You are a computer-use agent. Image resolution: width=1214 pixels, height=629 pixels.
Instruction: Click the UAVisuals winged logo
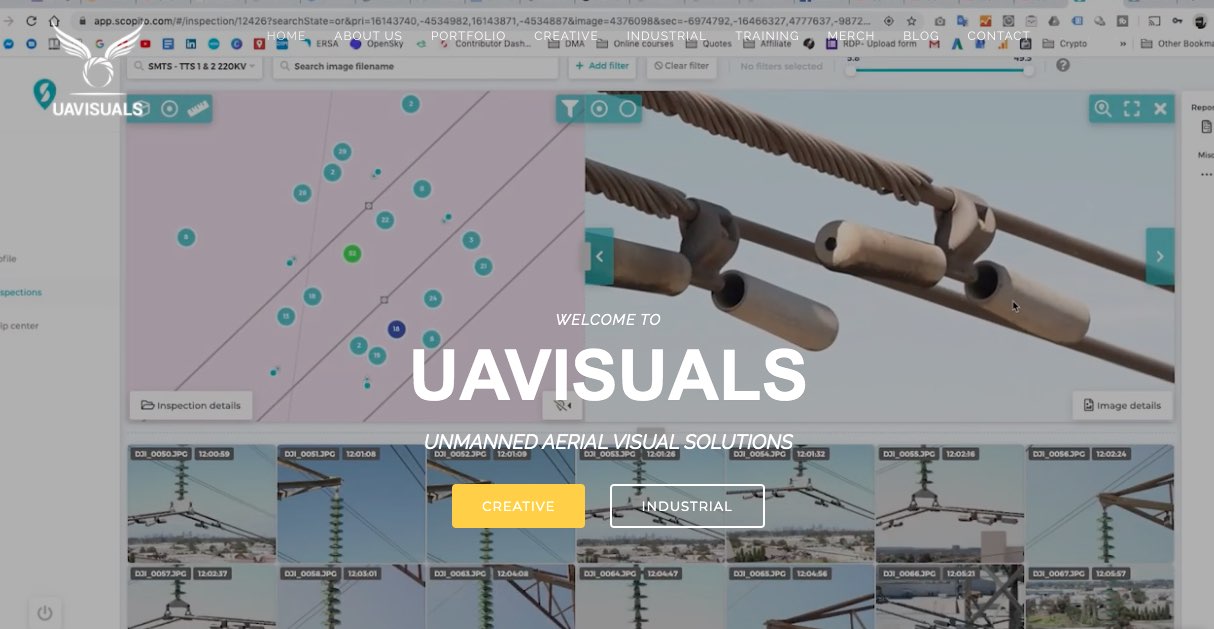pyautogui.click(x=97, y=70)
